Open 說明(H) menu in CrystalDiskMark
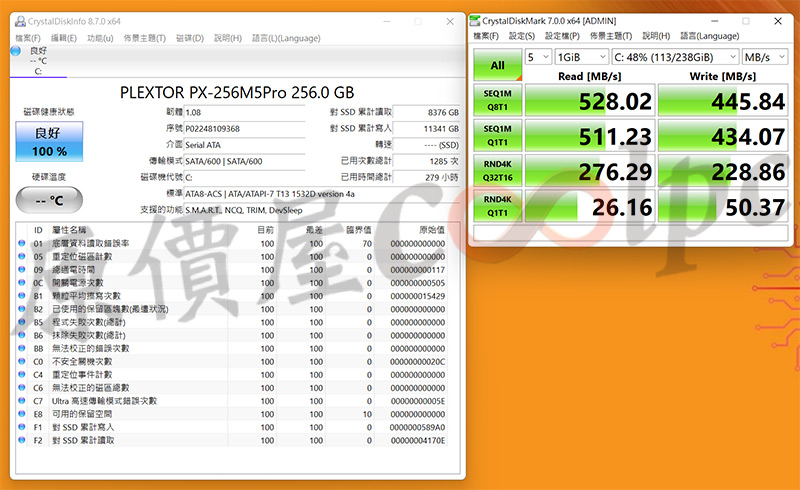This screenshot has height=490, width=800. tap(656, 36)
